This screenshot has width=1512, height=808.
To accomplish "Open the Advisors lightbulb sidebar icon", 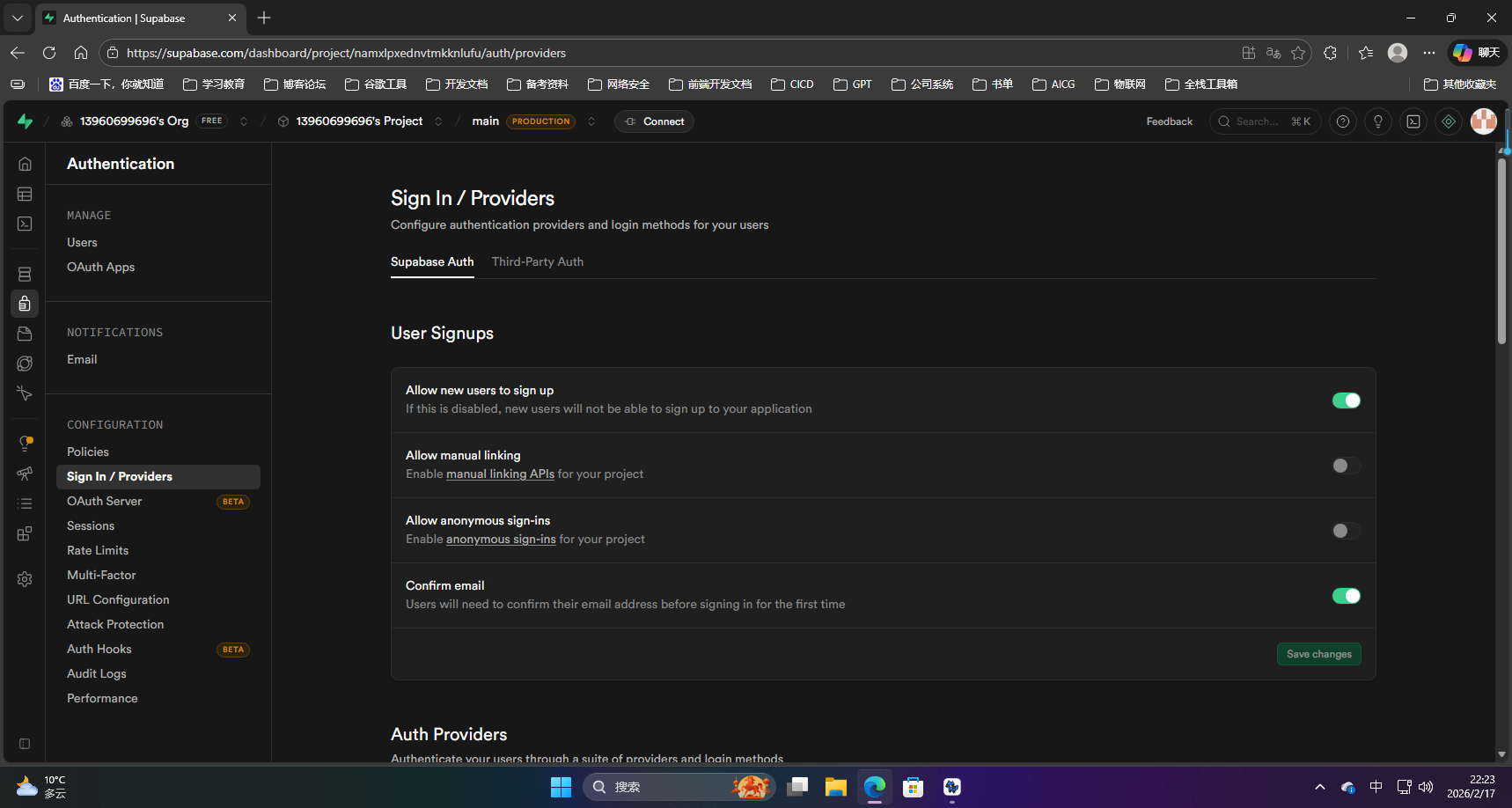I will click(x=25, y=444).
